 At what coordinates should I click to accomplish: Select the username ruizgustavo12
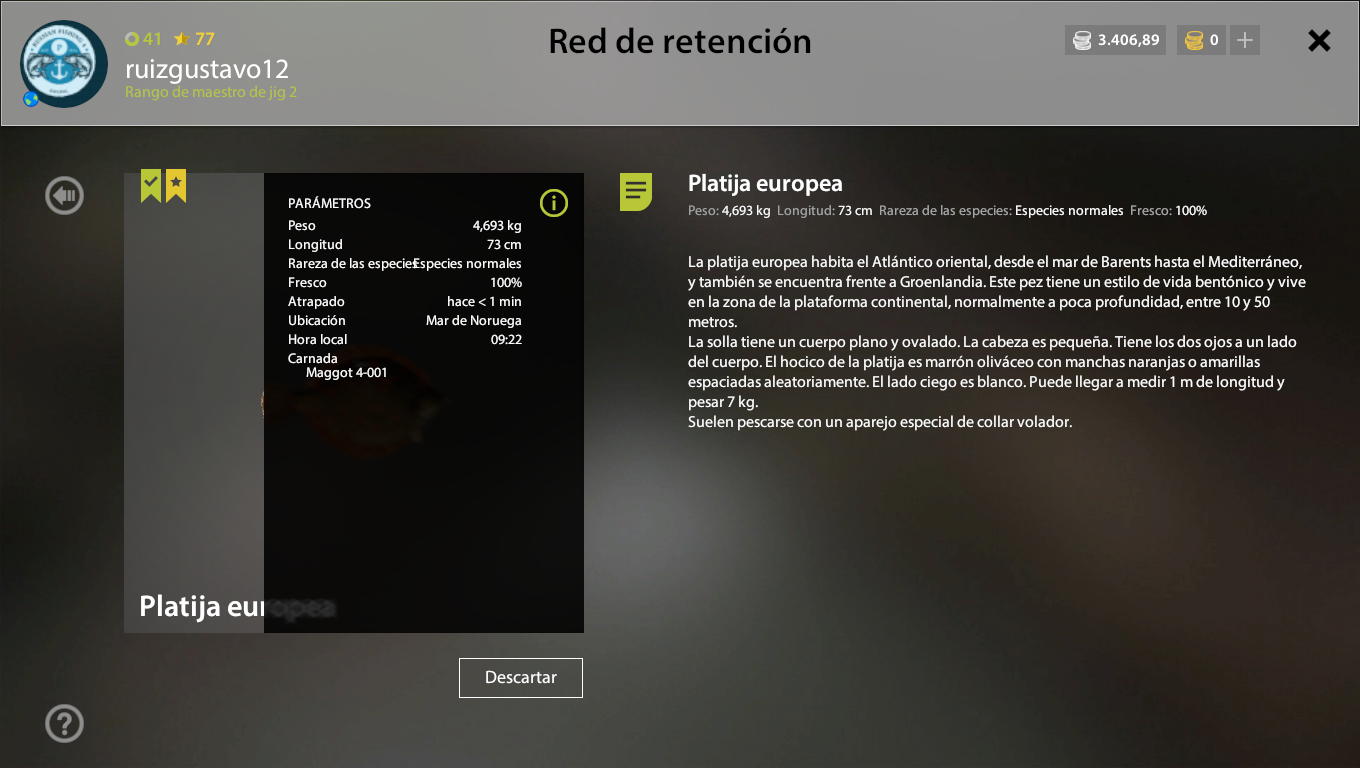click(207, 69)
